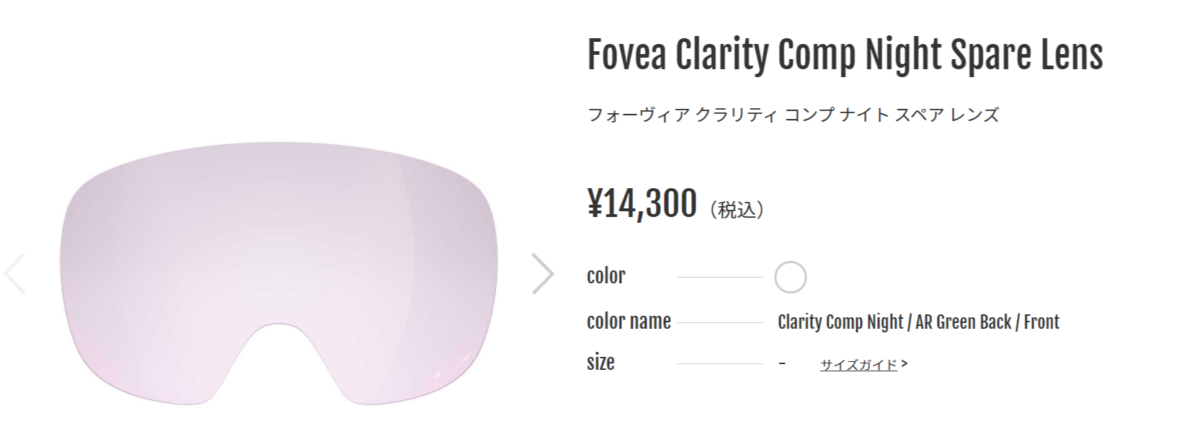Screen dimensions: 1200x429
Task: Open the サイズガイド size guide link
Action: coord(858,365)
